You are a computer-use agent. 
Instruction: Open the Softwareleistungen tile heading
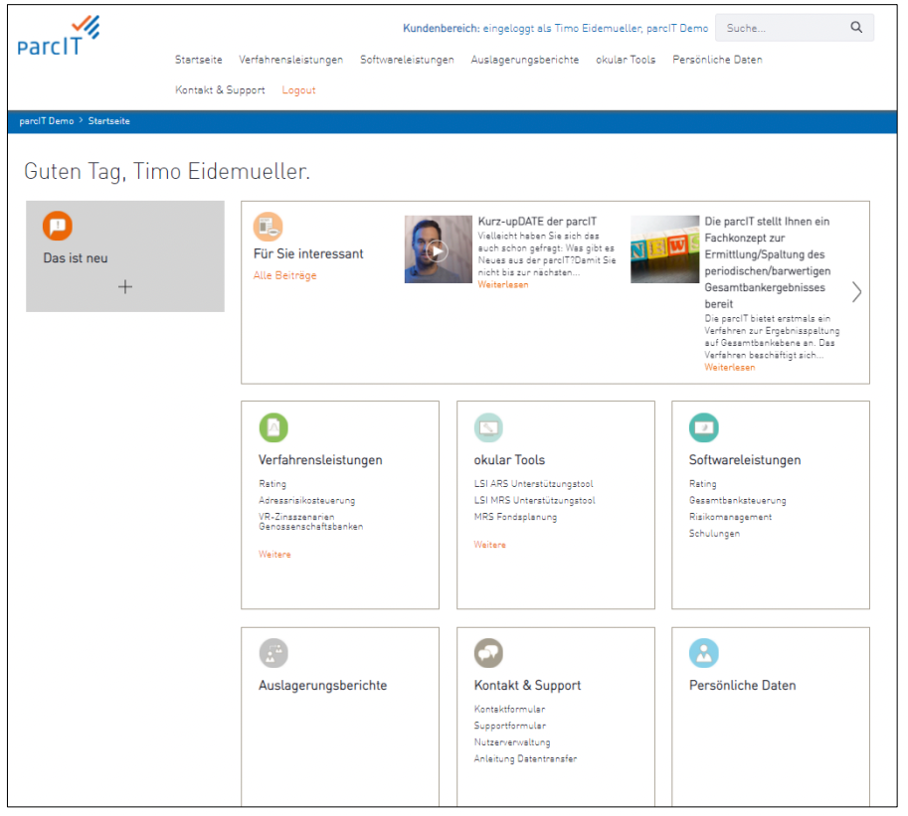(745, 460)
